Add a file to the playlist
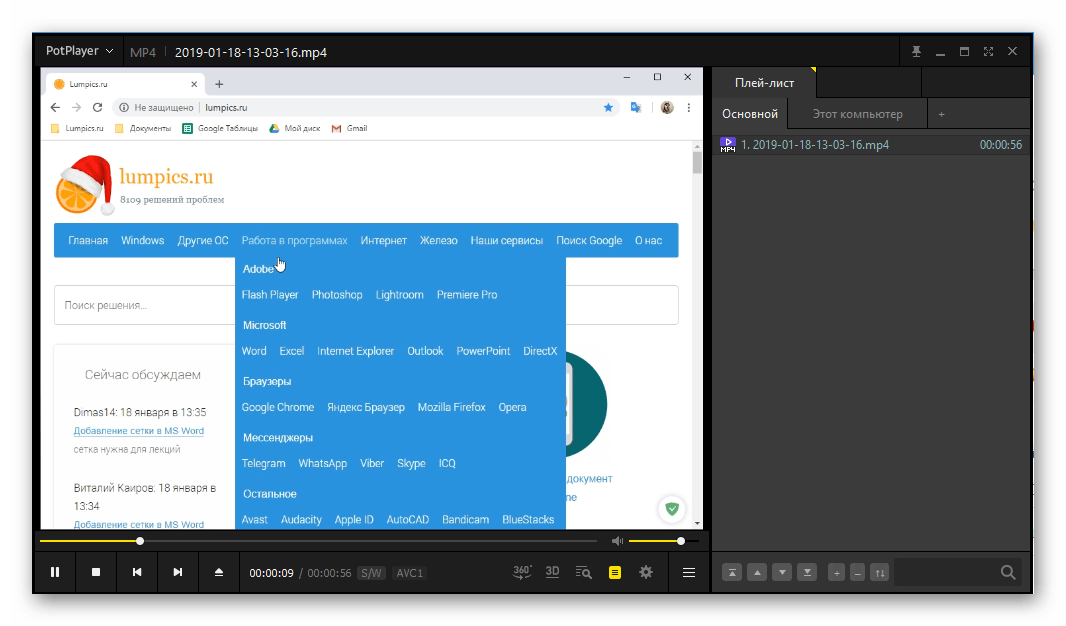This screenshot has height=626, width=1066. click(837, 573)
